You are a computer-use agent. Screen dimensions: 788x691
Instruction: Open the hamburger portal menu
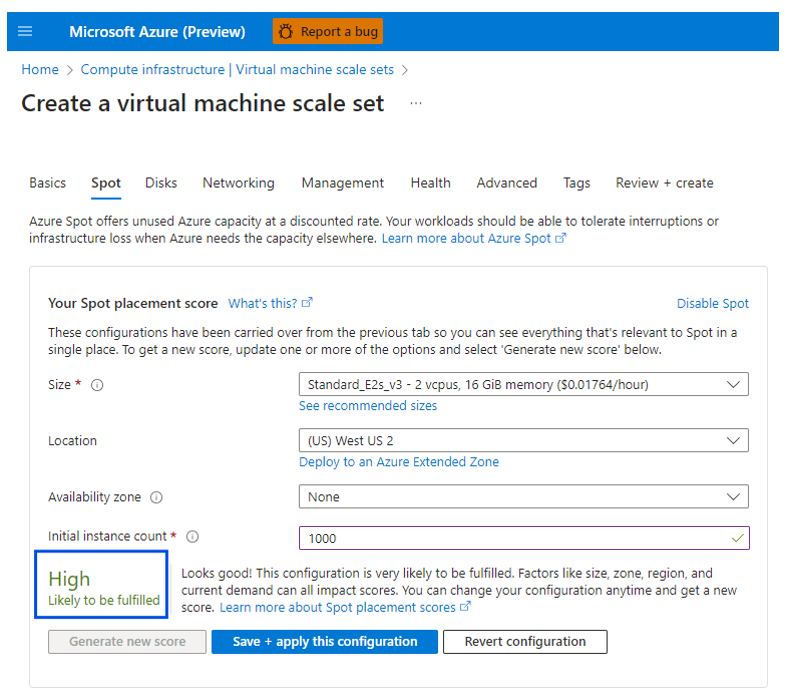coord(25,32)
